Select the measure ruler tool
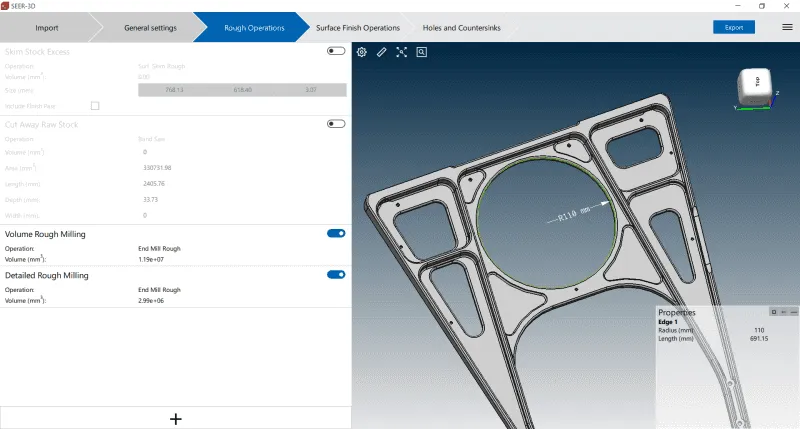Image resolution: width=800 pixels, height=429 pixels. click(382, 52)
